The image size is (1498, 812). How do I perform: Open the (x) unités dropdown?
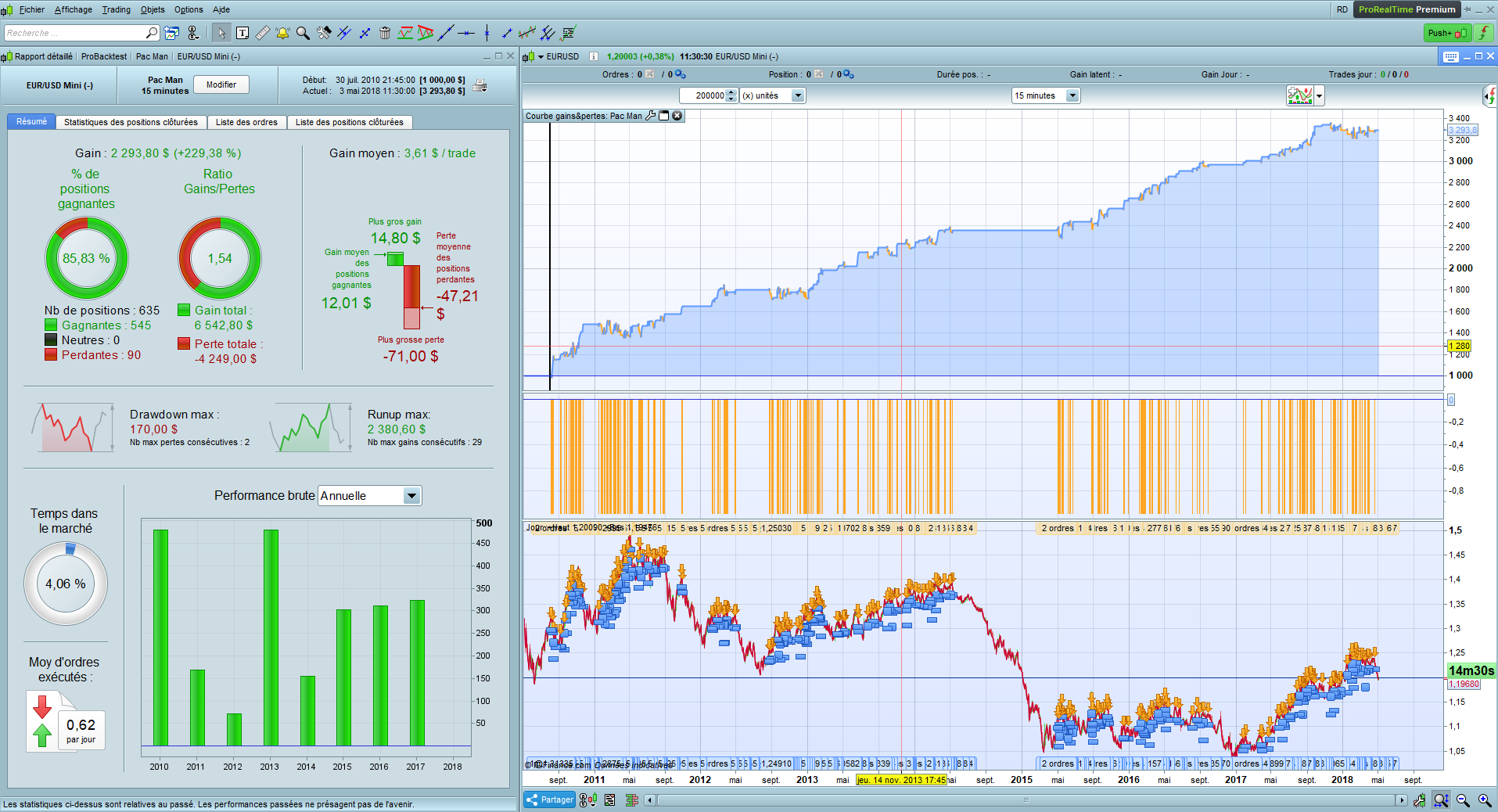pyautogui.click(x=798, y=95)
